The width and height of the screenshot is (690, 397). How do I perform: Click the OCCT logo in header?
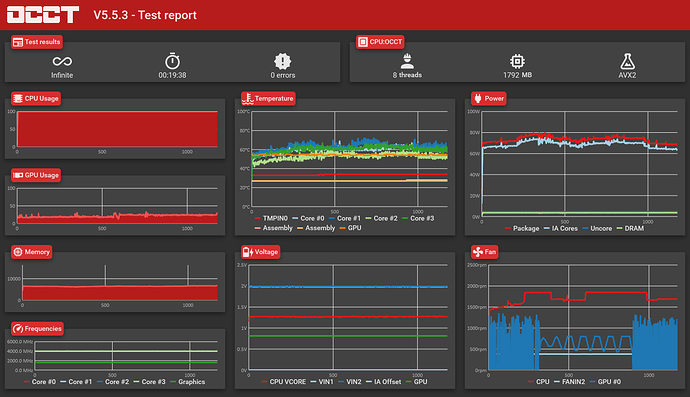(43, 15)
